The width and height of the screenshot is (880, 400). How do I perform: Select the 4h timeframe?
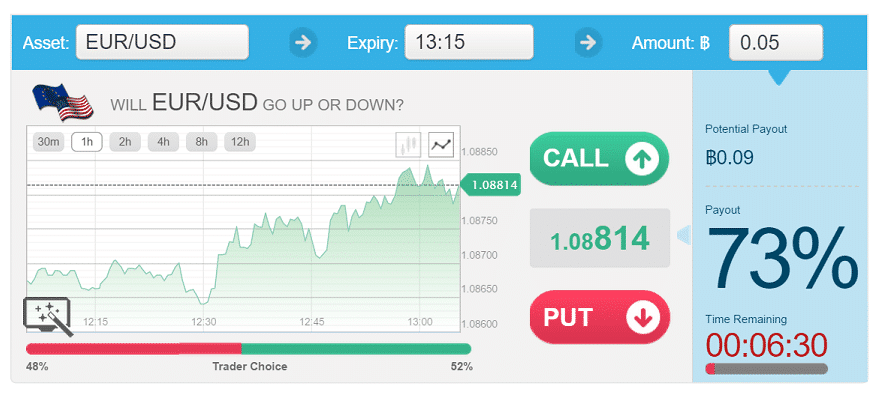(163, 142)
